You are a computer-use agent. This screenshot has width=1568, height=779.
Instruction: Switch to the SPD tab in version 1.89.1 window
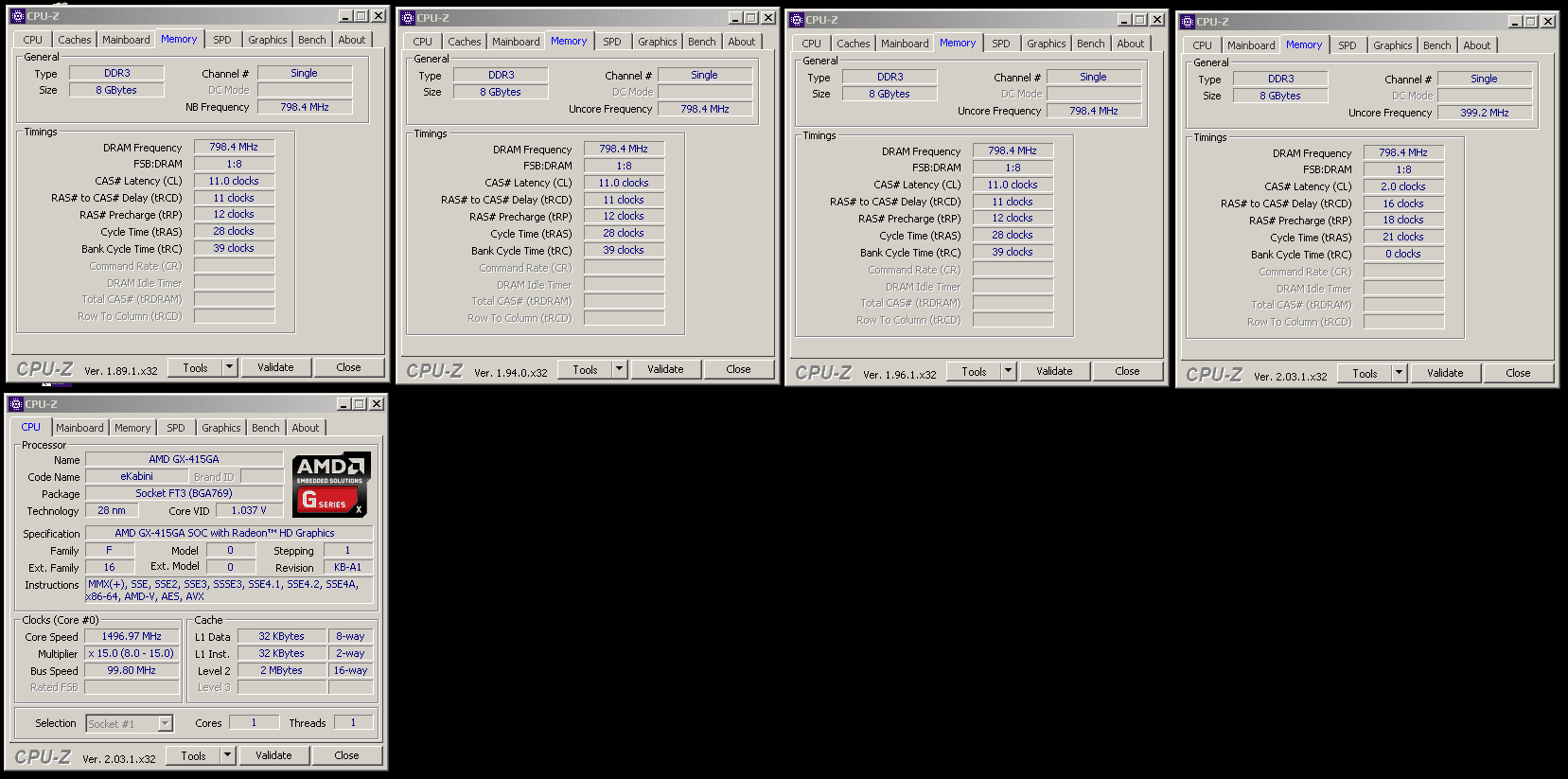222,40
